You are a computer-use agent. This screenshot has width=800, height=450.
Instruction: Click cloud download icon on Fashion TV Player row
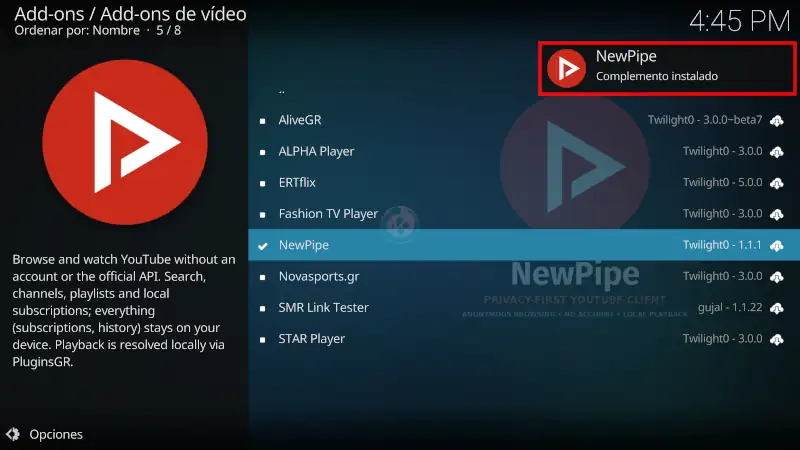coord(777,214)
